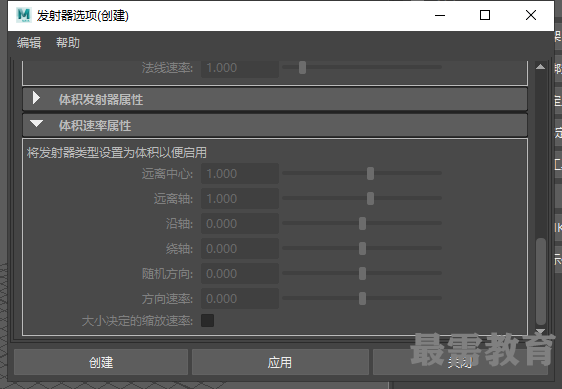Open the 编辑 menu
The width and height of the screenshot is (562, 389).
29,43
